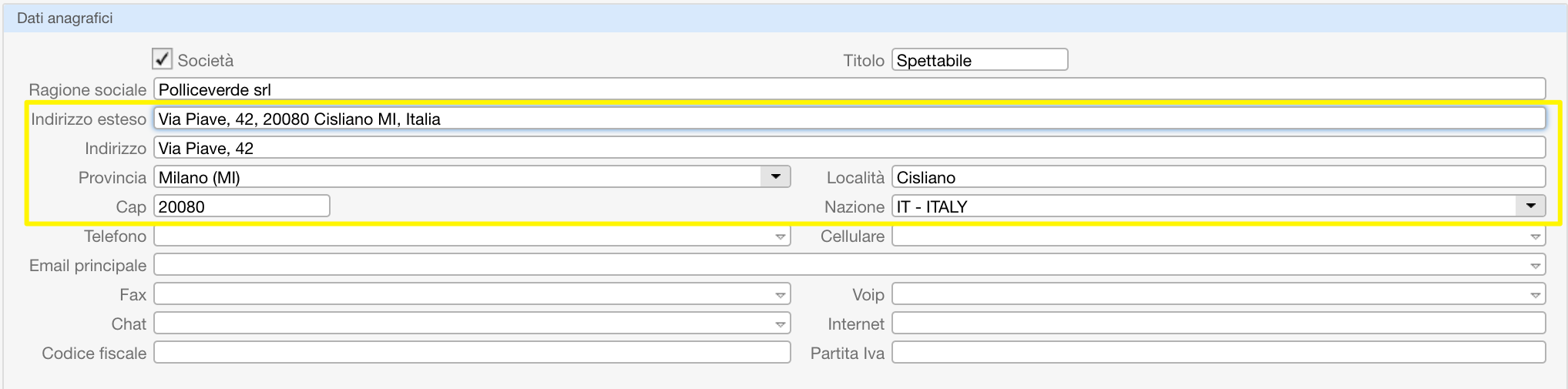Expand the Telefono combo arrow
The width and height of the screenshot is (1568, 389).
click(x=780, y=236)
